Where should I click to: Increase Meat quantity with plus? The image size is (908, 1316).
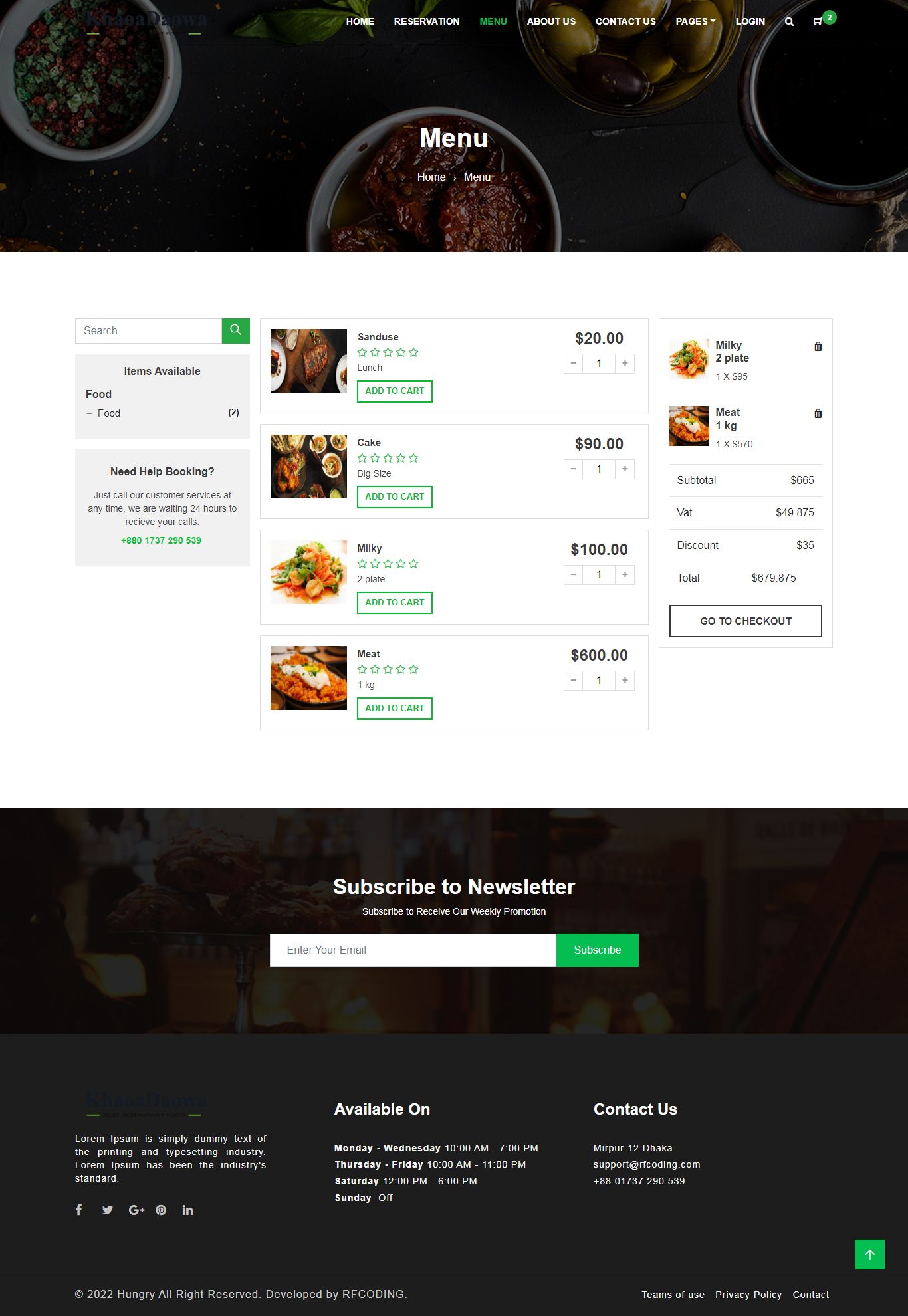point(625,680)
